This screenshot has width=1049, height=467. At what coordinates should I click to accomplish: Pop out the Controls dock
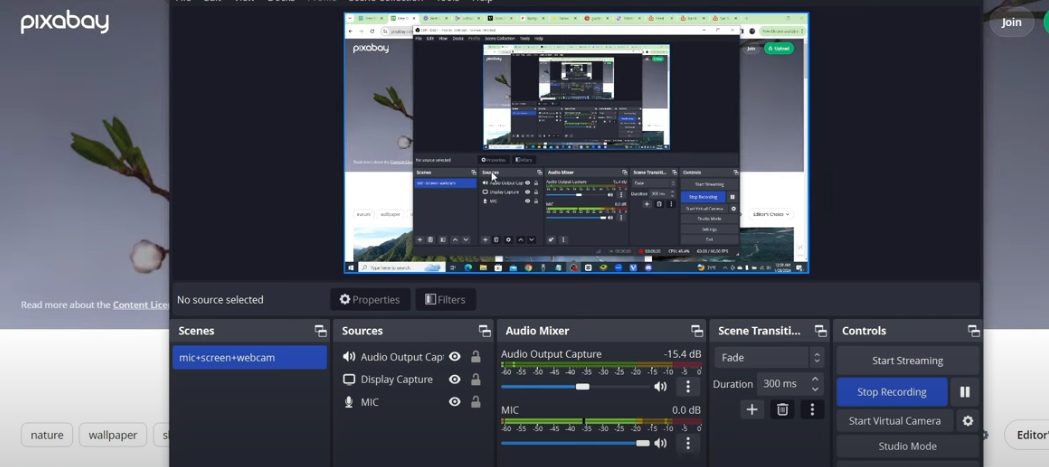973,331
